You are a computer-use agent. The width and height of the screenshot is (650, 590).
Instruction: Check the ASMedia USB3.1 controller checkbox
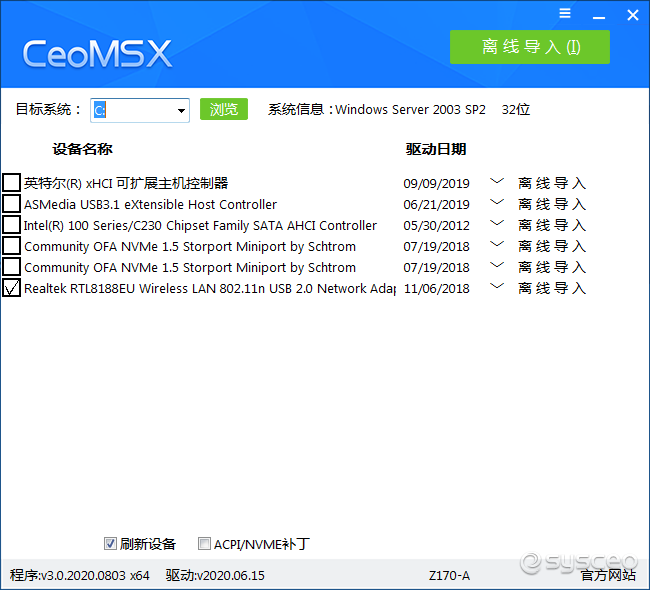coord(11,204)
